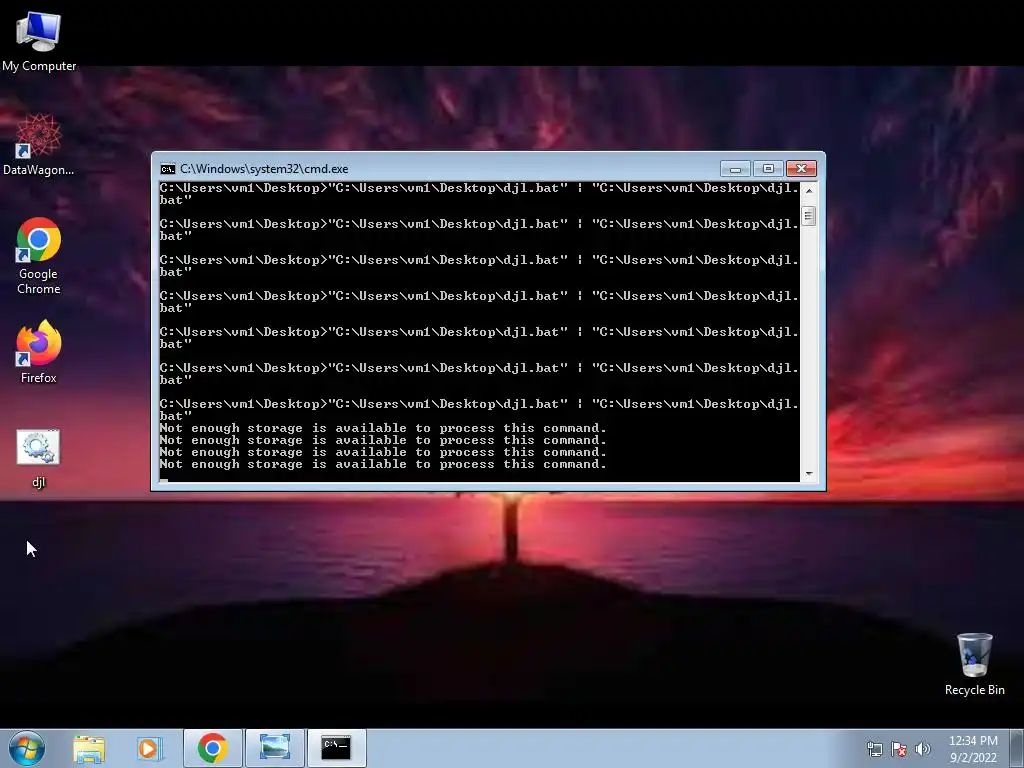1024x768 pixels.
Task: Select the djl batch file icon
Action: point(38,458)
